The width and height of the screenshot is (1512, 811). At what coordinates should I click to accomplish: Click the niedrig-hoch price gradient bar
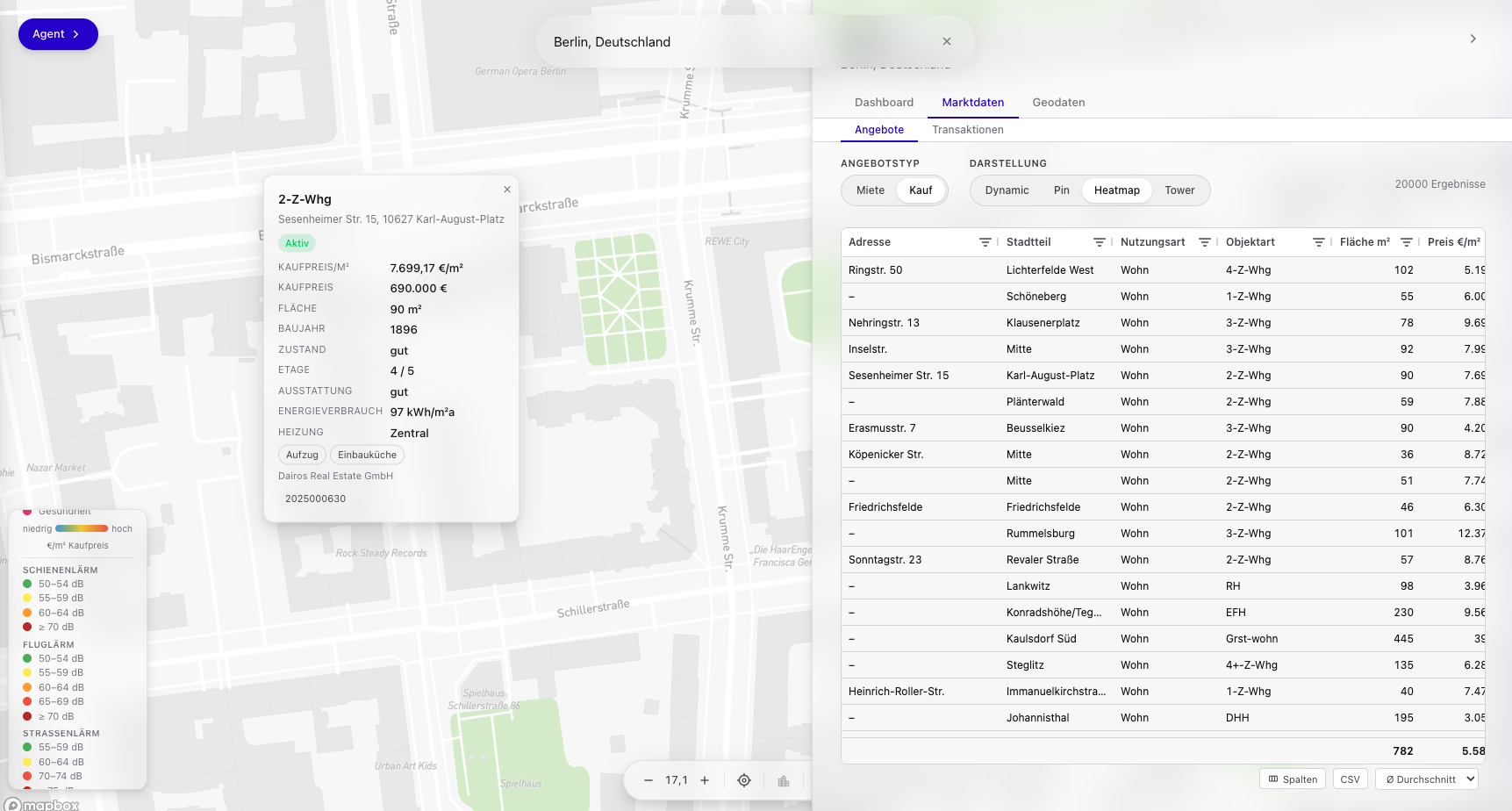point(82,528)
